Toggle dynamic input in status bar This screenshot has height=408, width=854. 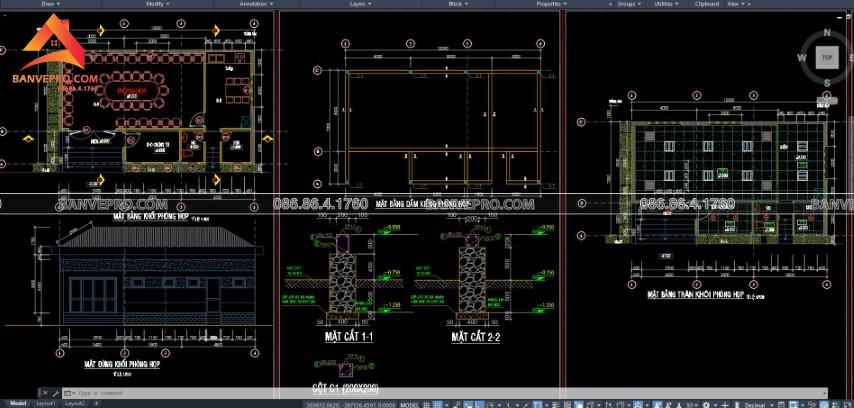tap(468, 405)
